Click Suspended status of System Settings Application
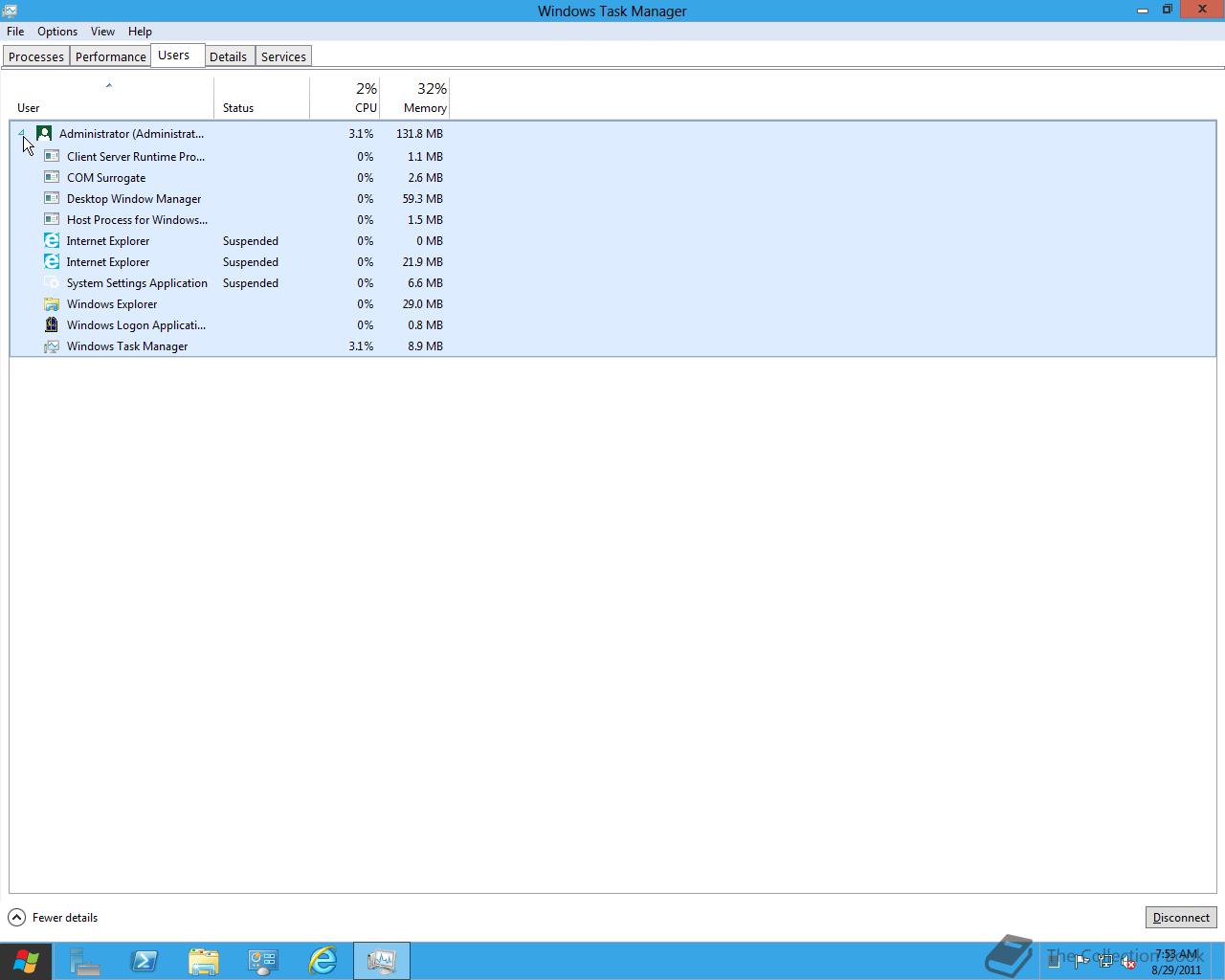Viewport: 1225px width, 980px height. (x=251, y=282)
